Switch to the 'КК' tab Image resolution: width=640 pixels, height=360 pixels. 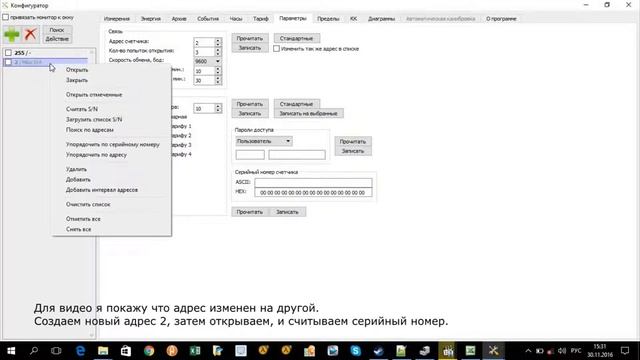click(x=353, y=19)
